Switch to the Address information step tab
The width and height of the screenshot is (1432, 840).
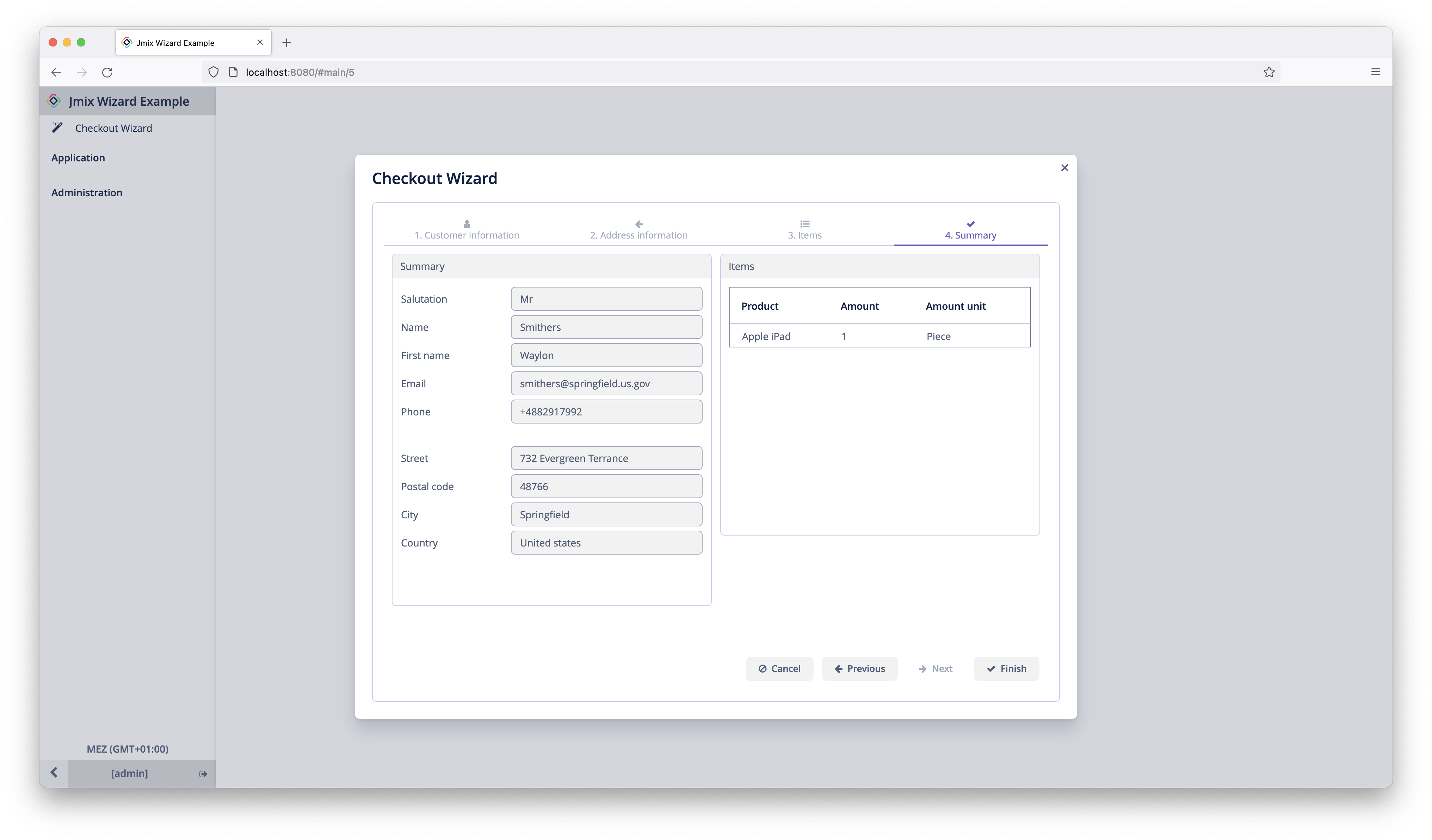click(x=638, y=230)
